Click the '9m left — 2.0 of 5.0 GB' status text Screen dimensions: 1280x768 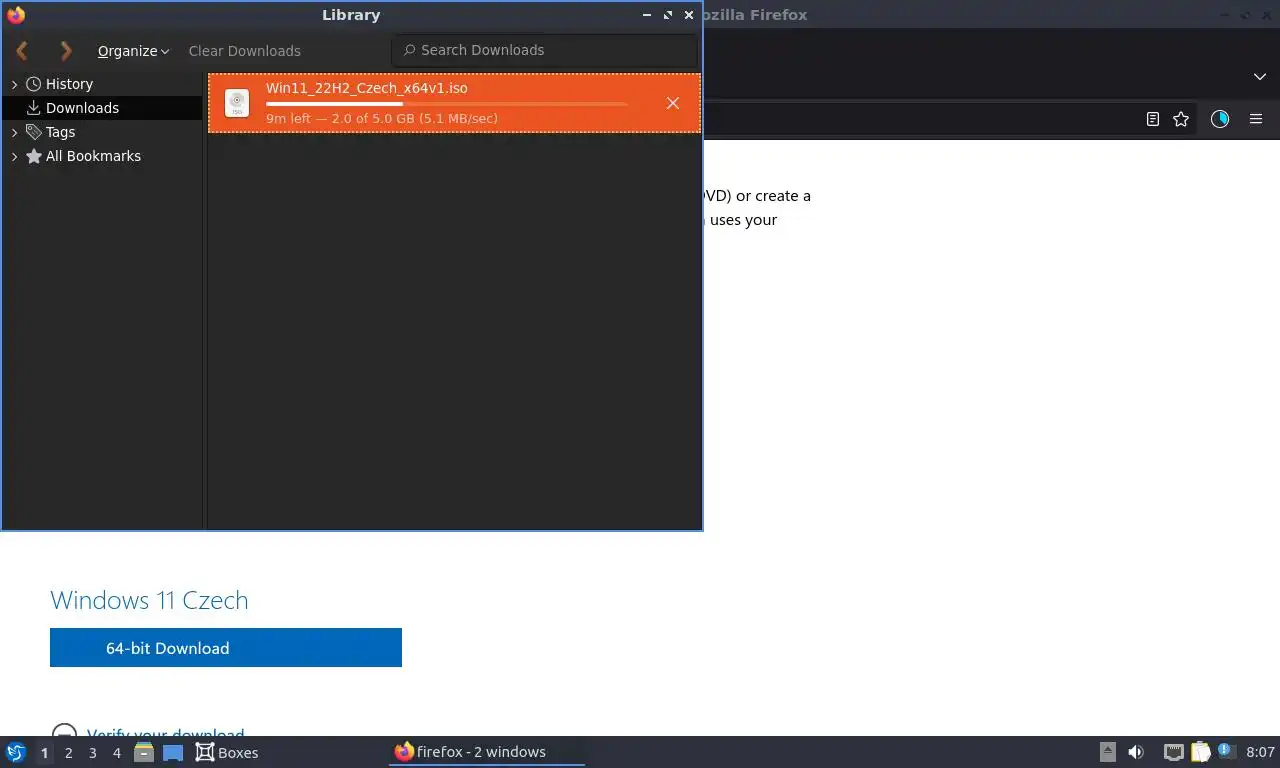(382, 118)
